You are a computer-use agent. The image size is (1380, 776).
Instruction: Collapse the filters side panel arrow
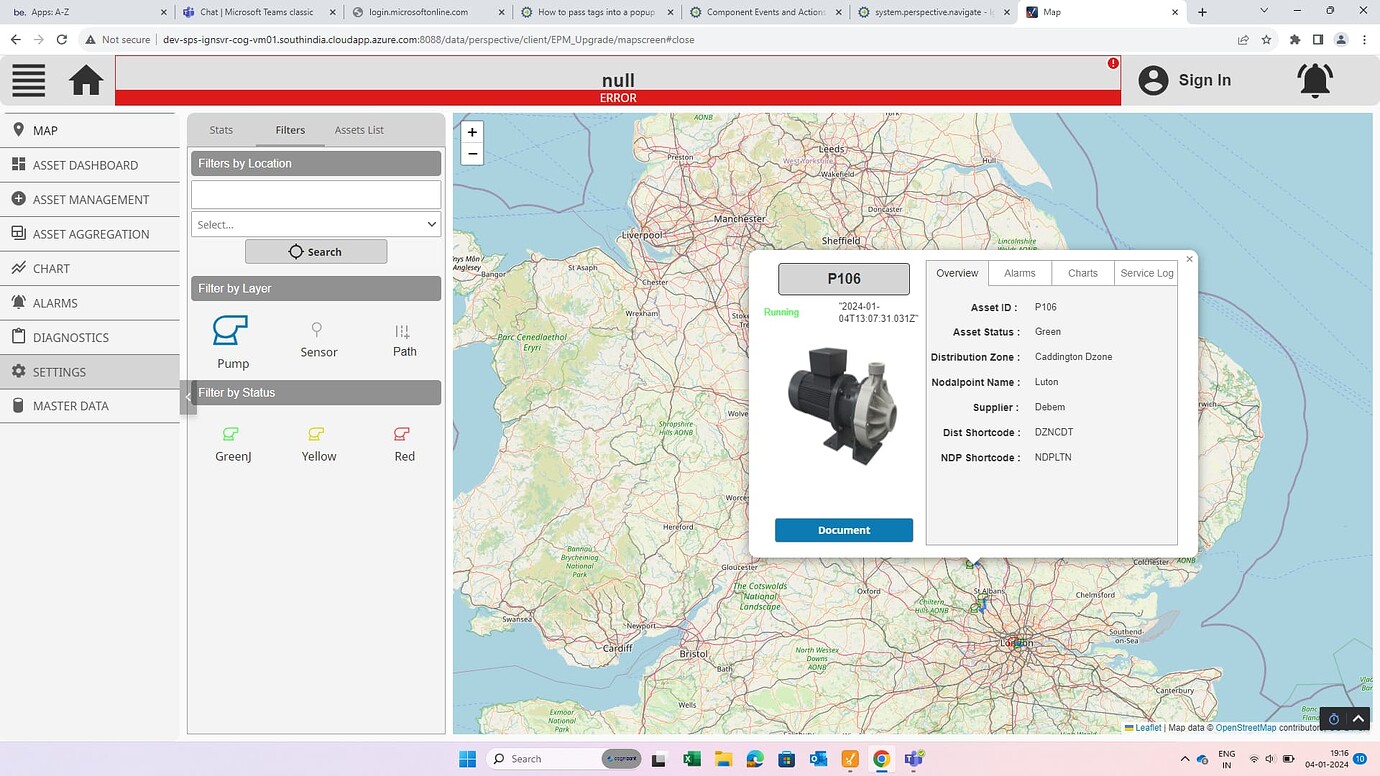click(x=188, y=397)
